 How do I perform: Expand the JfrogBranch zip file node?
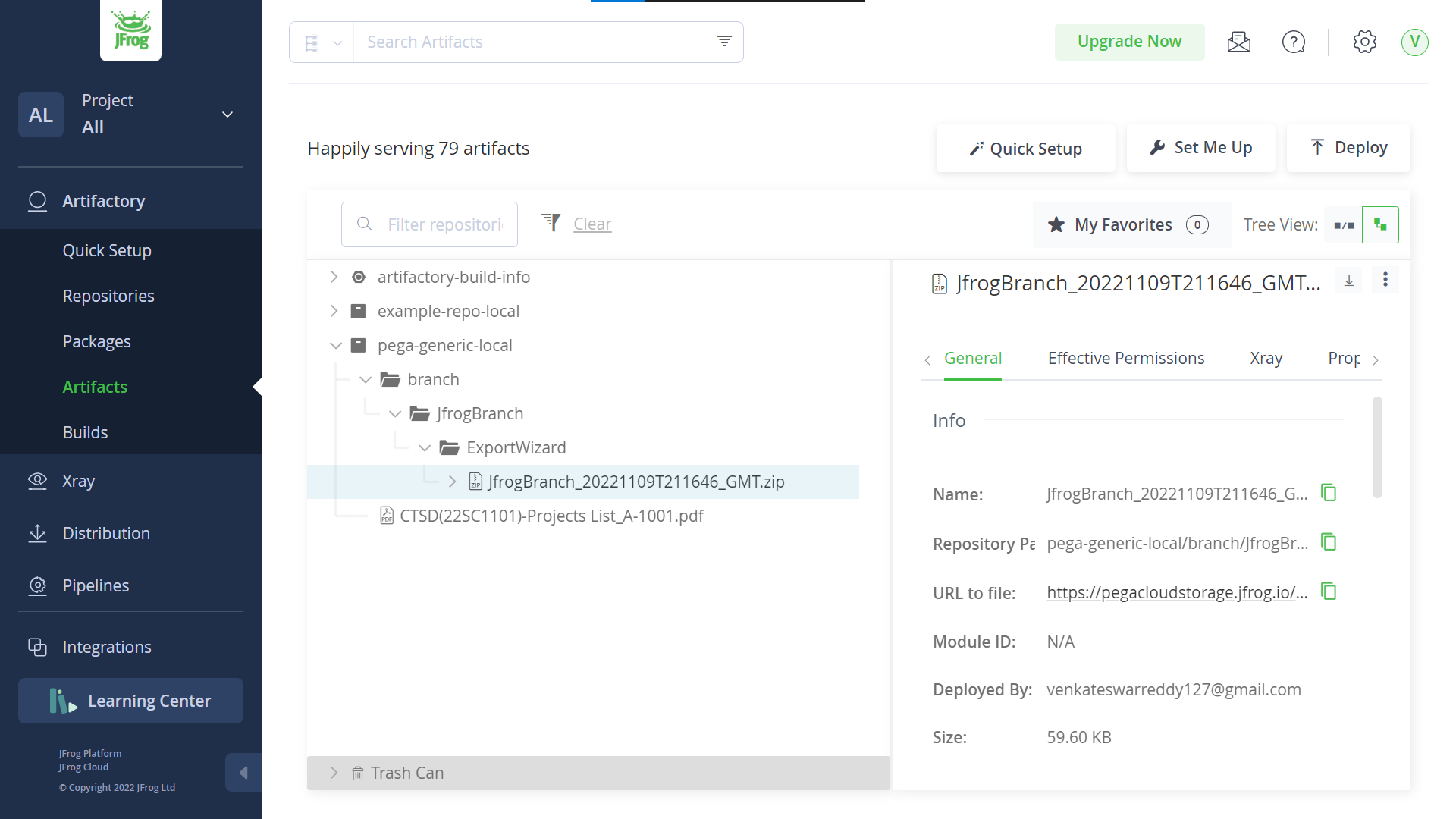coord(452,482)
